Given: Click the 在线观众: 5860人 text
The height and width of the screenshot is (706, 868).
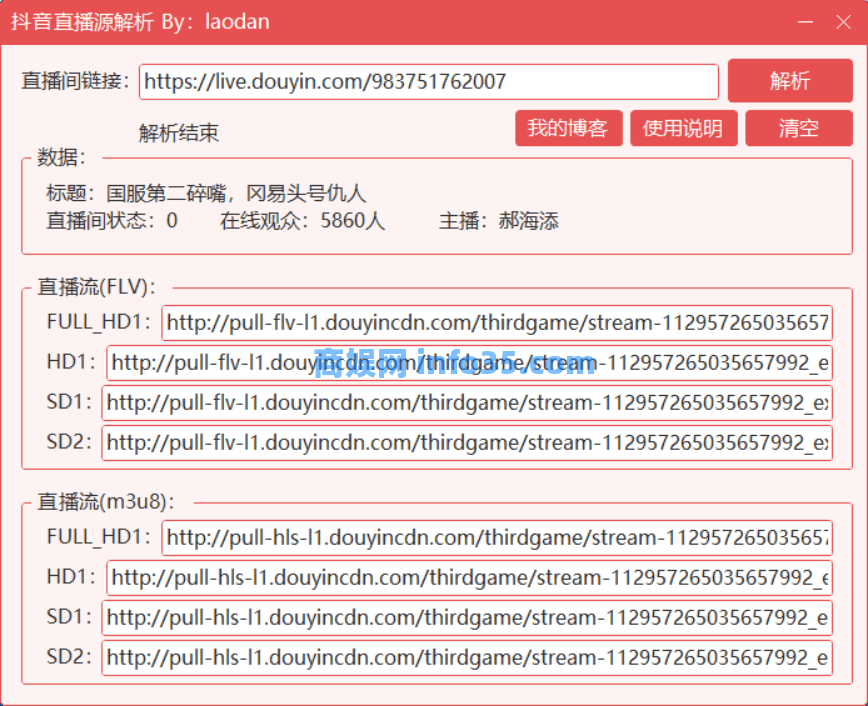Looking at the screenshot, I should coord(302,221).
